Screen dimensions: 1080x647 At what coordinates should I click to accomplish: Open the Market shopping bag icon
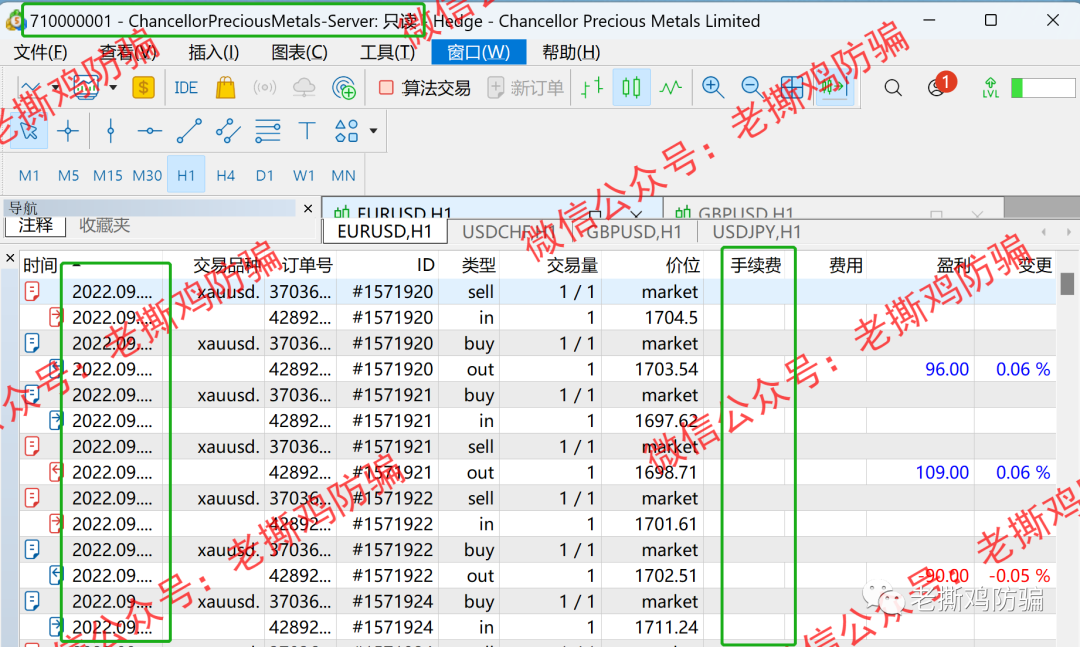(x=225, y=88)
